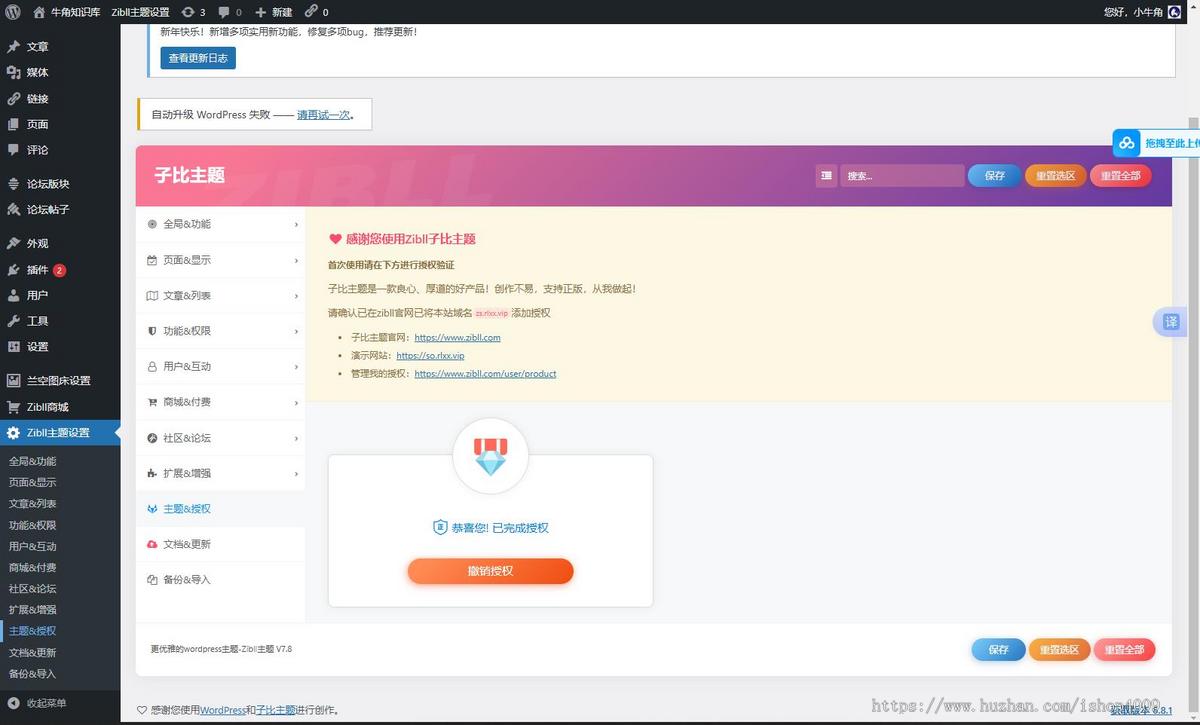Screen dimensions: 1200x725
Task: Expand the 用户&互动 panel section
Action: (x=220, y=367)
